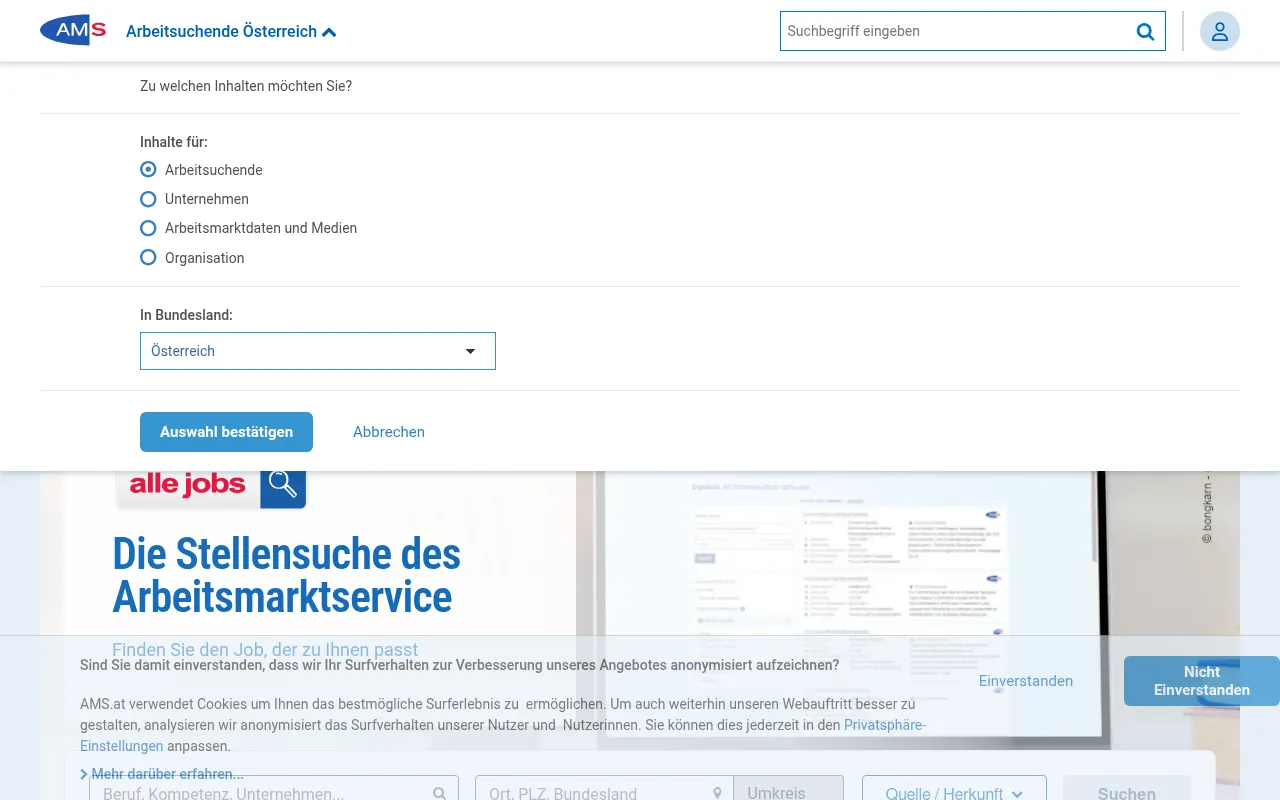
Task: Click Nicht Einverstanden button
Action: pyautogui.click(x=1202, y=681)
